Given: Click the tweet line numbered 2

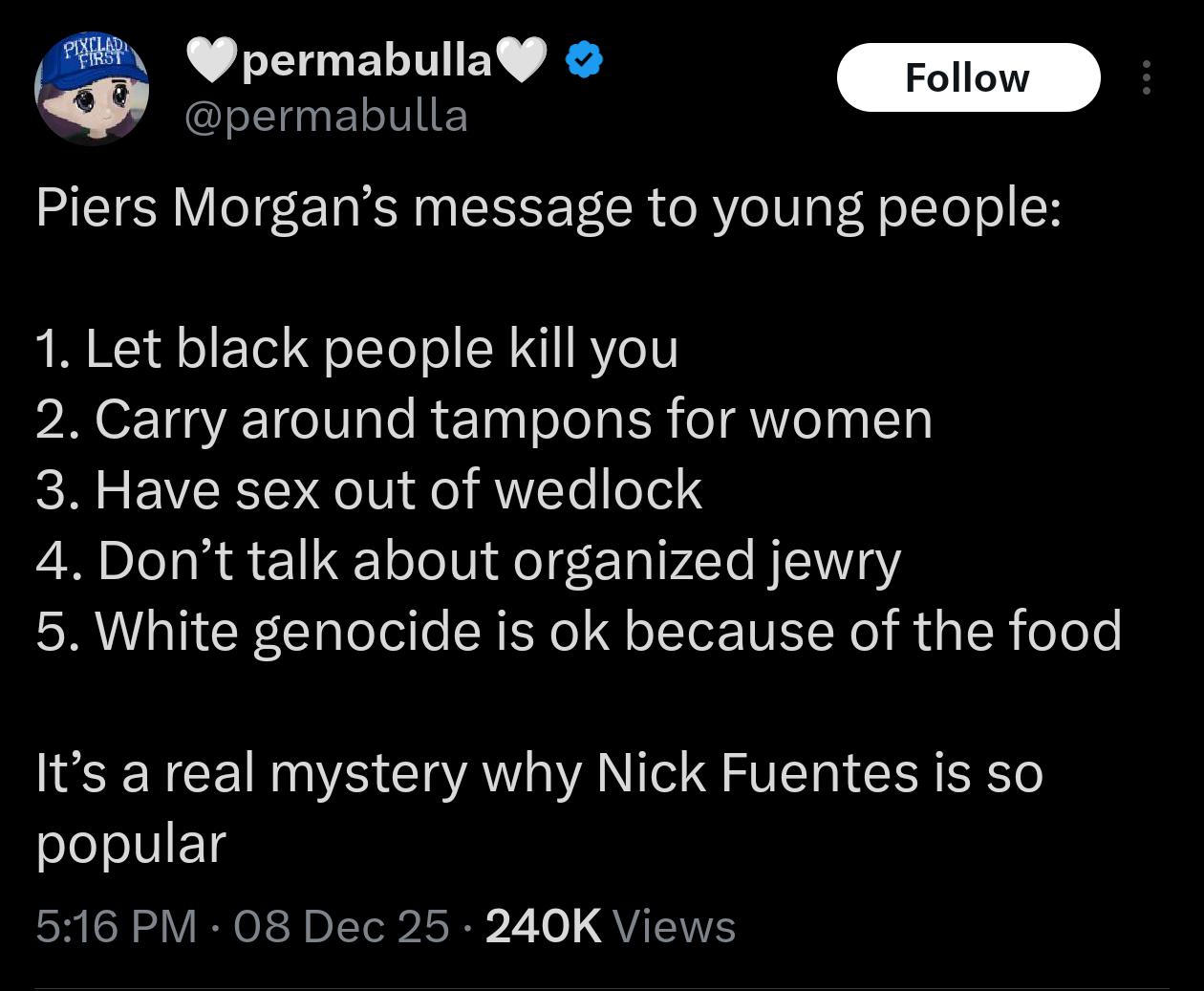Looking at the screenshot, I should pyautogui.click(x=484, y=420).
